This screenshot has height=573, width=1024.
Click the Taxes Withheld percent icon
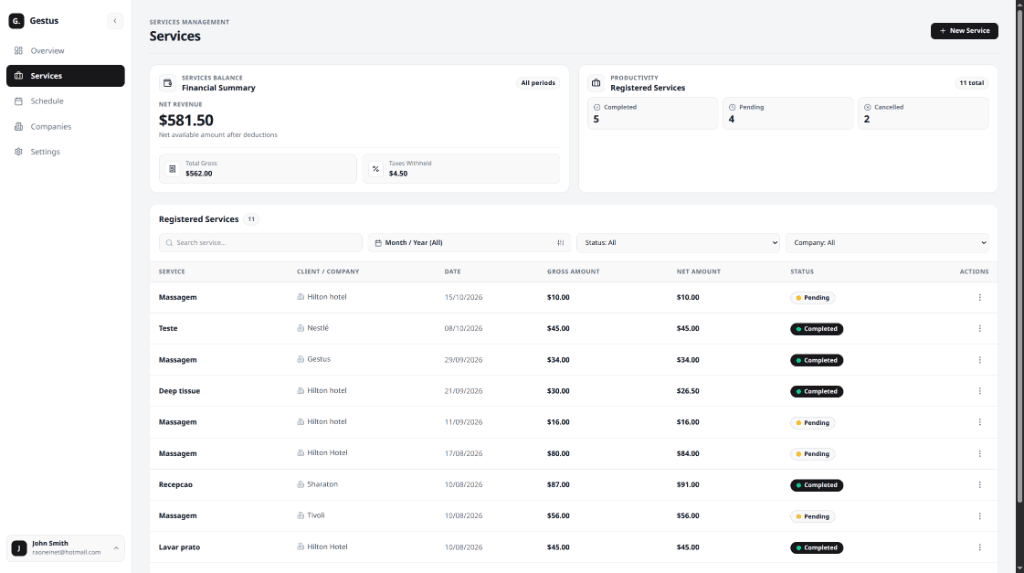(x=376, y=169)
